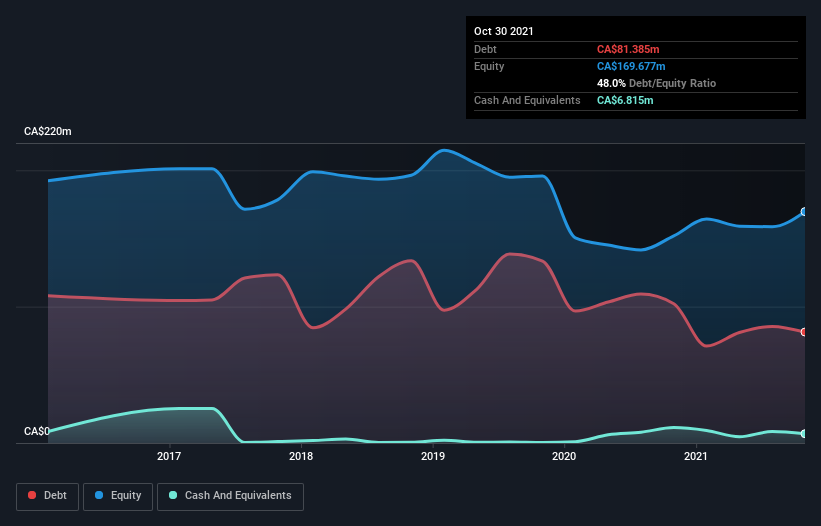Viewport: 821px width, 526px height.
Task: Click the blue Equity legend dot
Action: click(x=99, y=495)
